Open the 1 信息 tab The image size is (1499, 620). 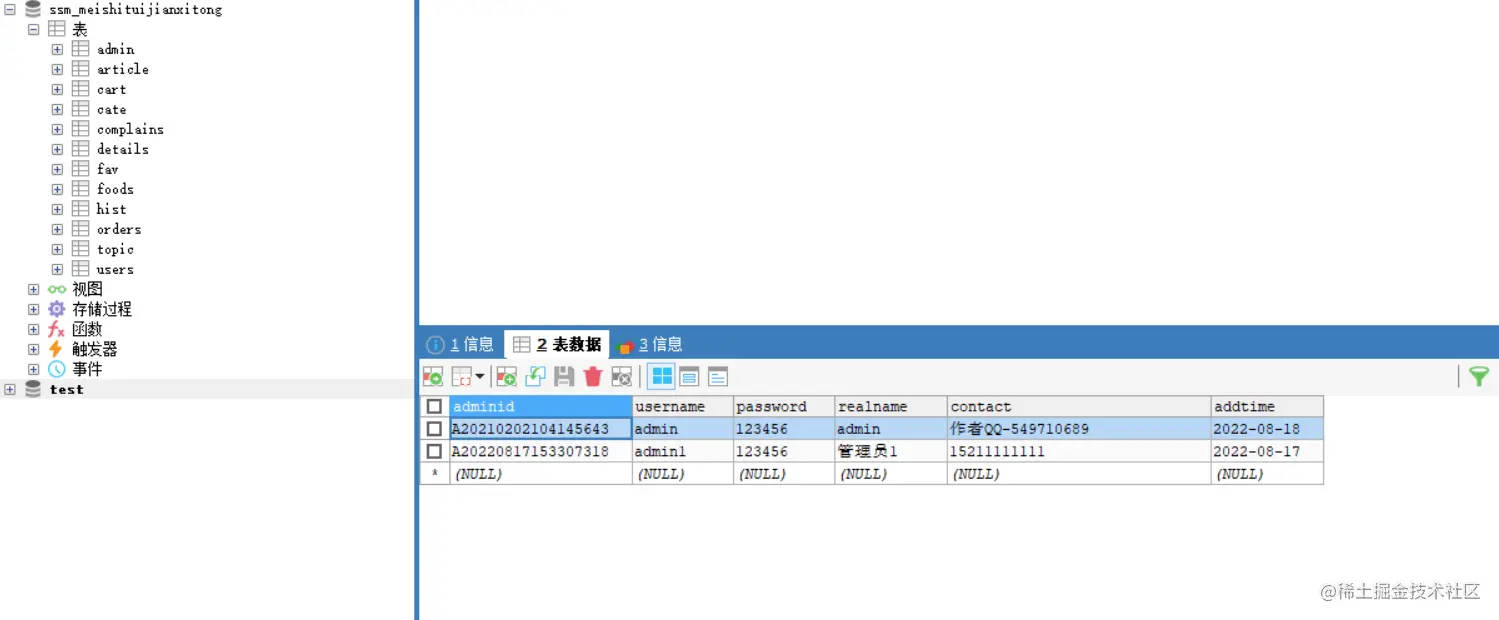pos(460,344)
